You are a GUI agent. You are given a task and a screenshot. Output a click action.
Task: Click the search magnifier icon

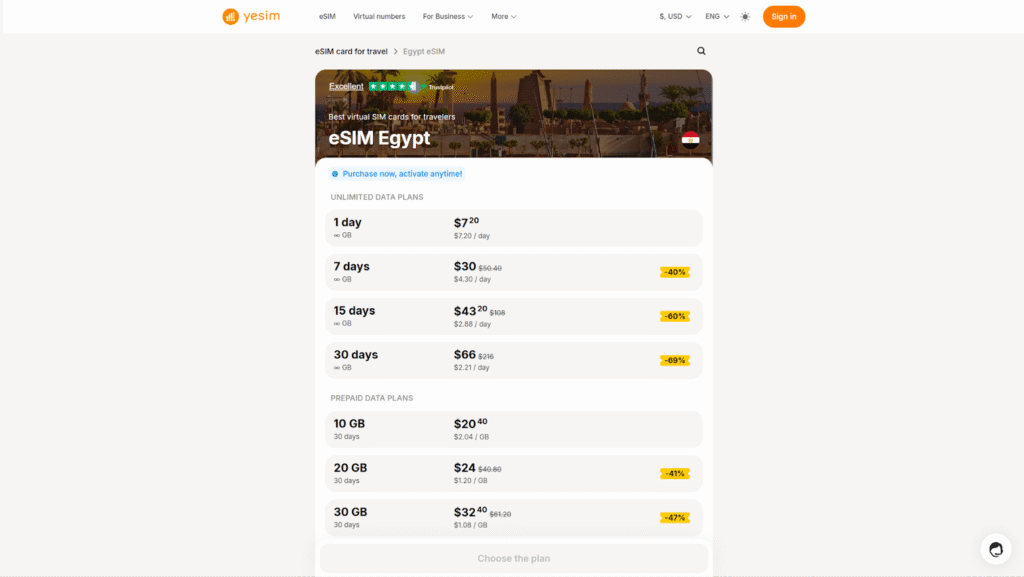(701, 51)
